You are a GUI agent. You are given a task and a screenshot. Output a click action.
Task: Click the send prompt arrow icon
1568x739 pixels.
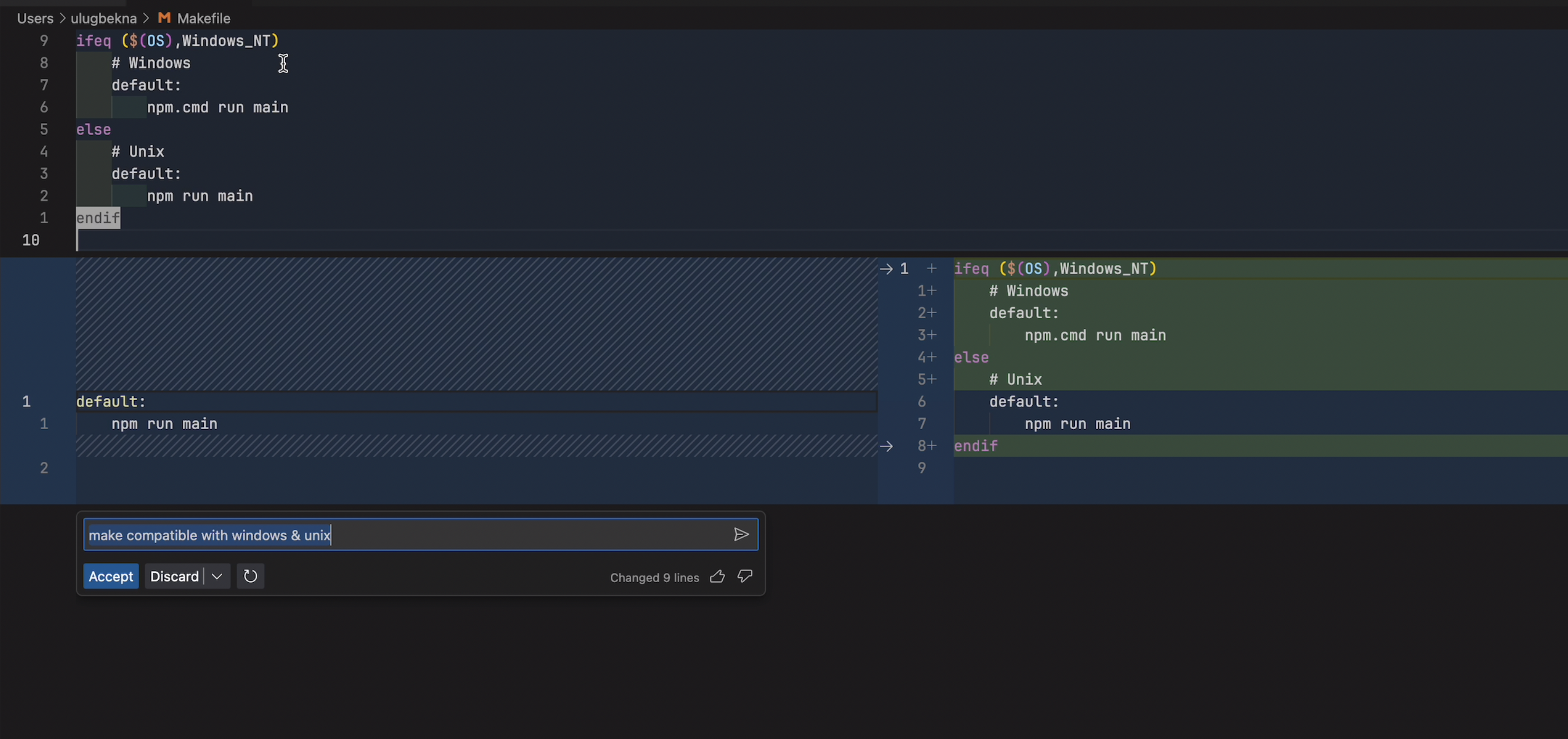741,535
